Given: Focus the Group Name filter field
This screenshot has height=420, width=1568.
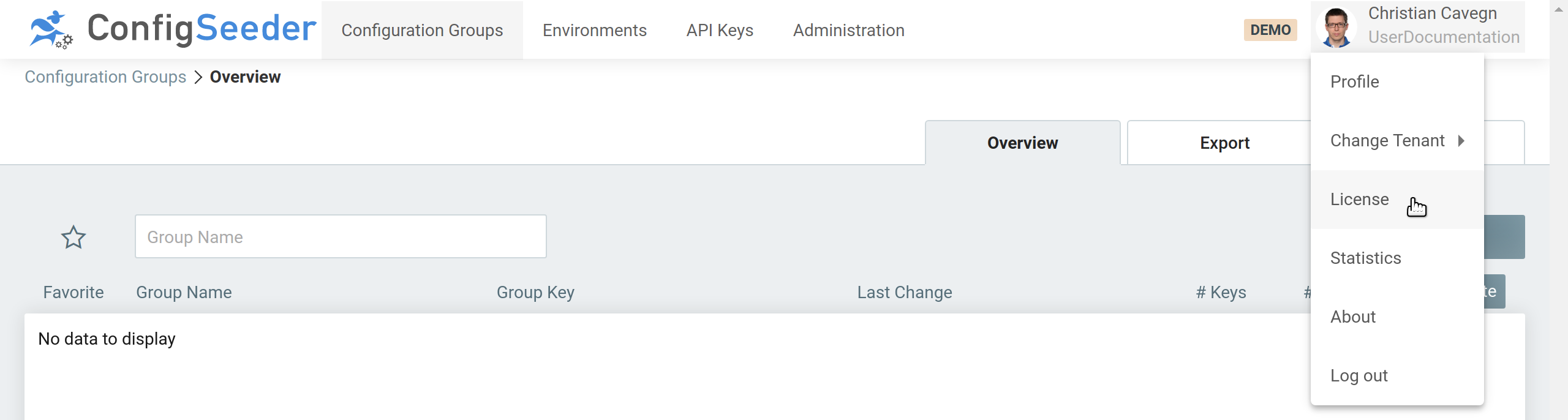Looking at the screenshot, I should [x=341, y=237].
